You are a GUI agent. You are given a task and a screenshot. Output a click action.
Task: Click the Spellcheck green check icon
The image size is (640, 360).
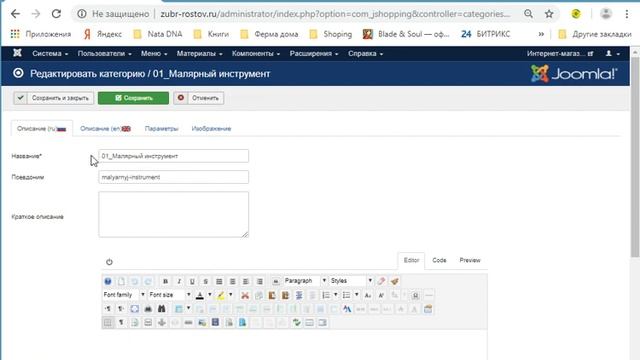(296, 323)
